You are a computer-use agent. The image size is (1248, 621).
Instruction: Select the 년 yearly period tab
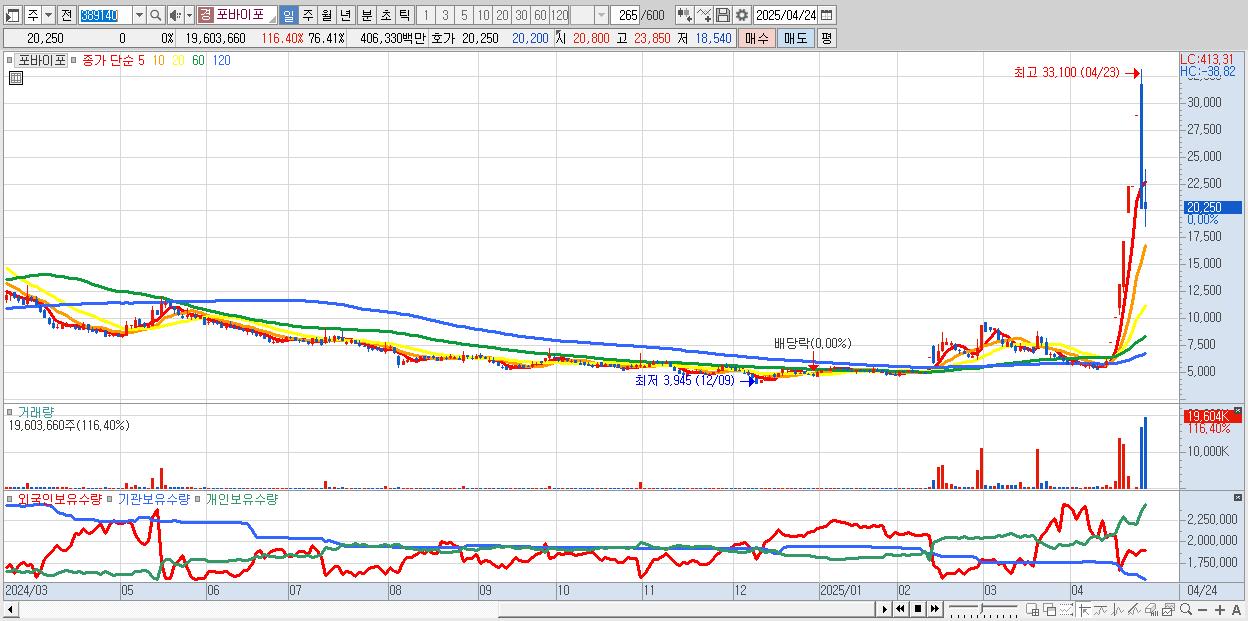[x=345, y=15]
